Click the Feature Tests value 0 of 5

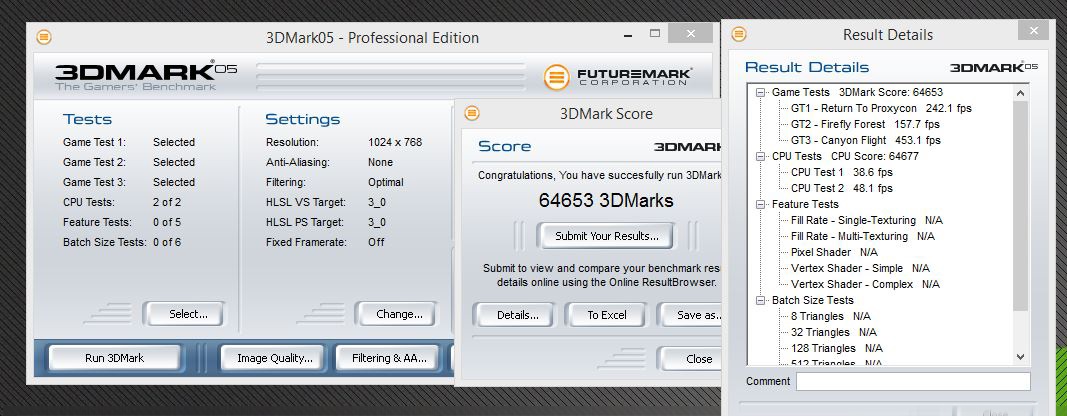[x=167, y=222]
